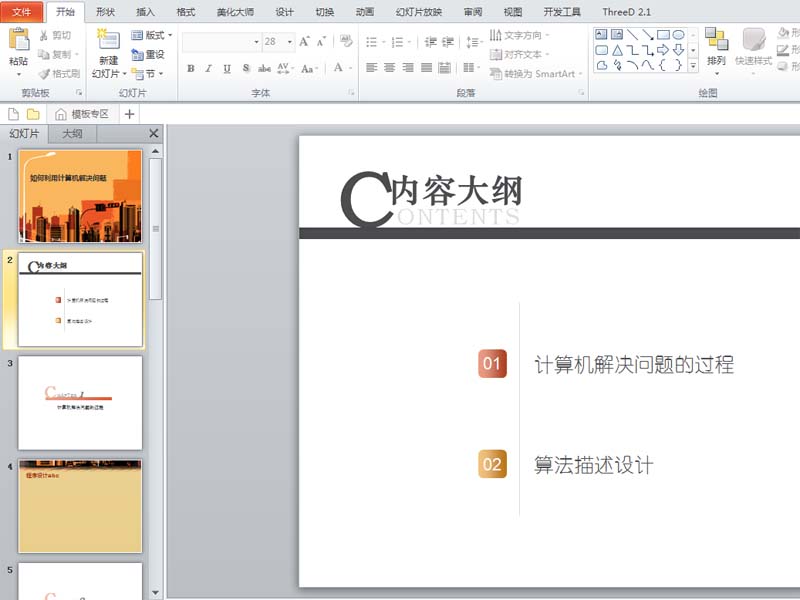Switch to the Slide Show (幻灯片放映) tab
This screenshot has height=600, width=800.
click(419, 12)
